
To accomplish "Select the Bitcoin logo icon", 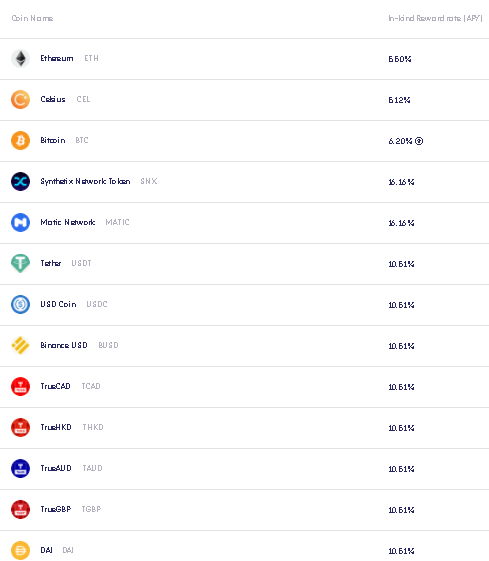I will (20, 140).
